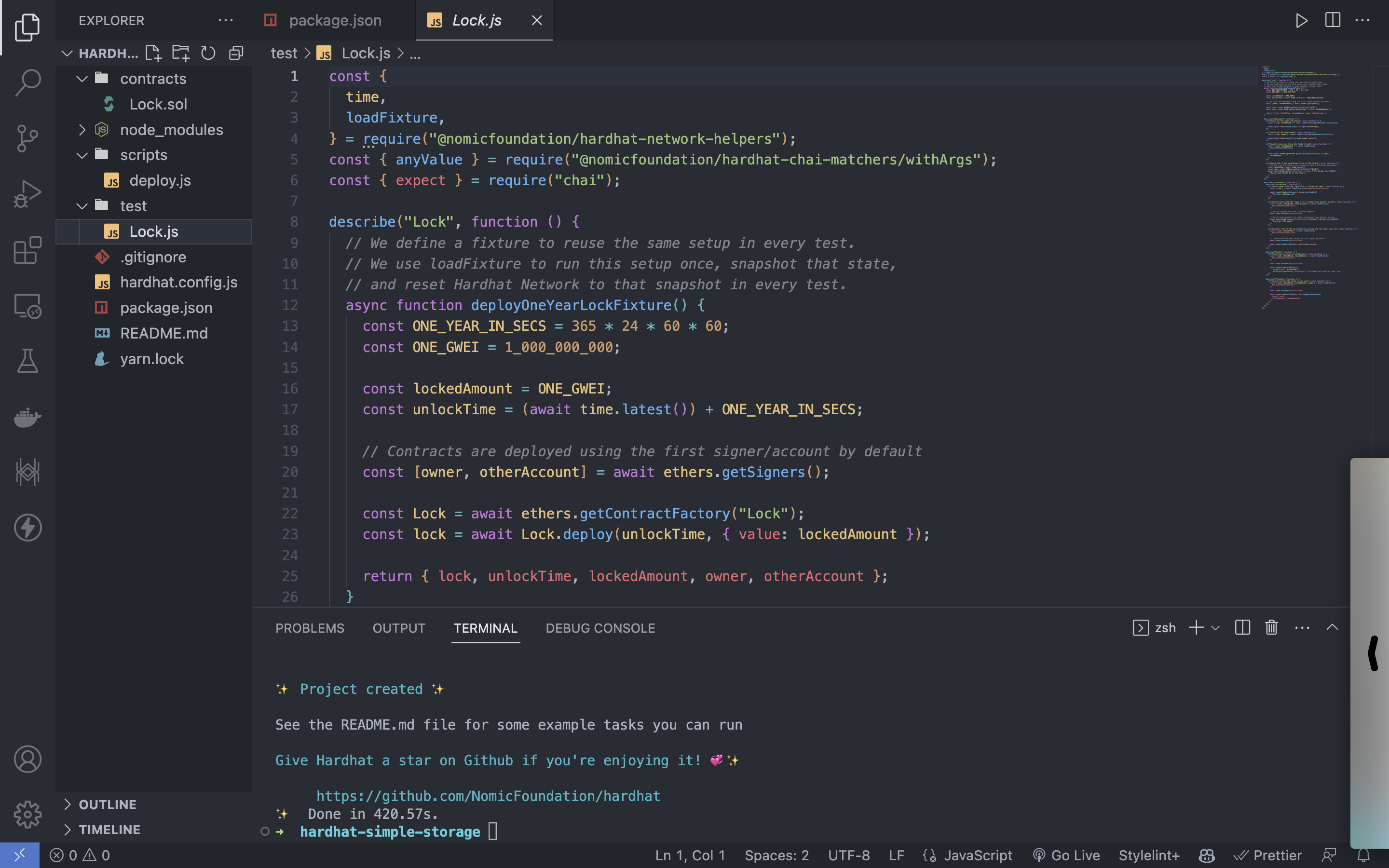Image resolution: width=1389 pixels, height=868 pixels.
Task: Go to line via Ln 1, Col 1
Action: (691, 855)
